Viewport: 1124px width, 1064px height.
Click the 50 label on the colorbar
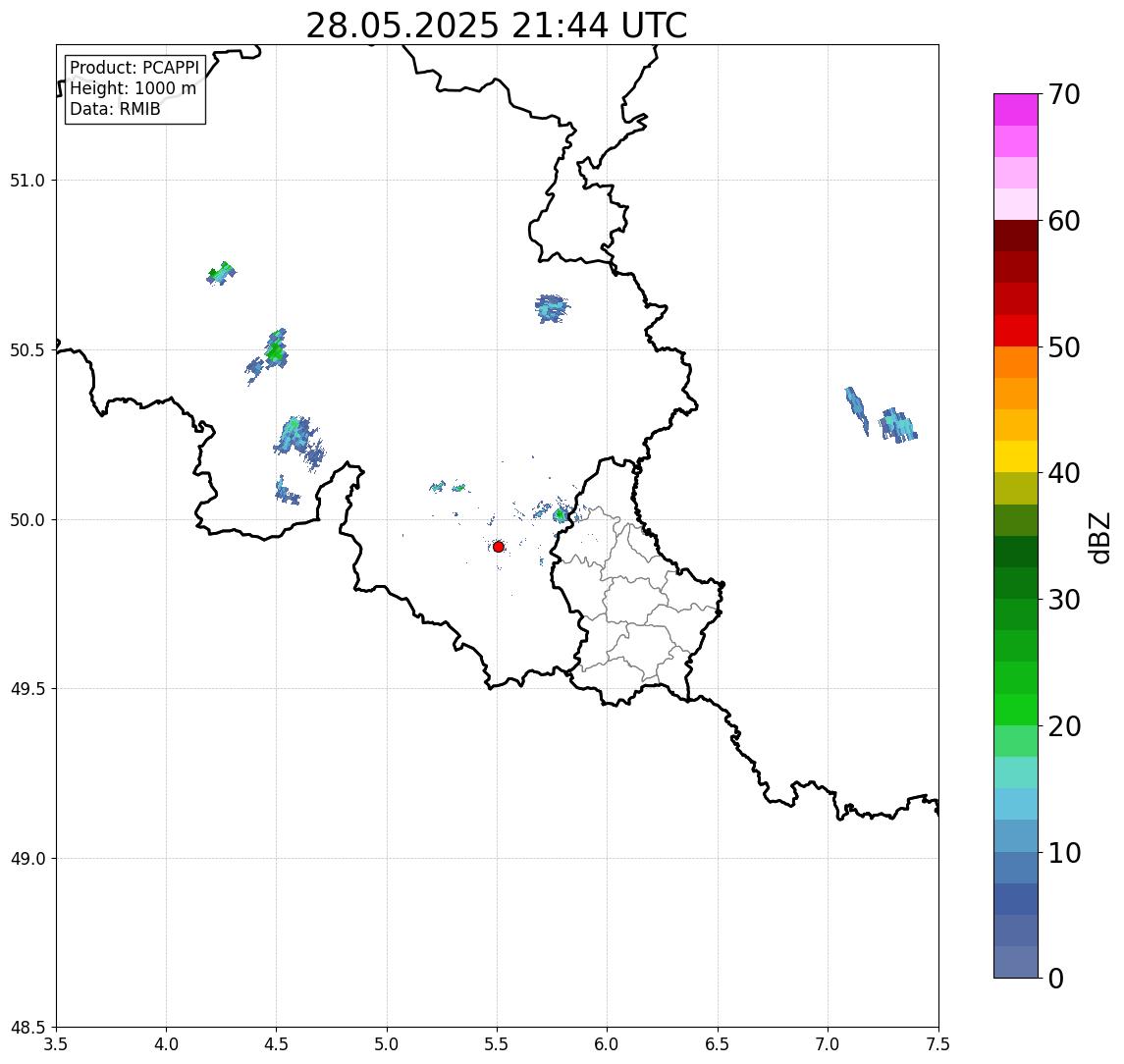[x=1063, y=347]
